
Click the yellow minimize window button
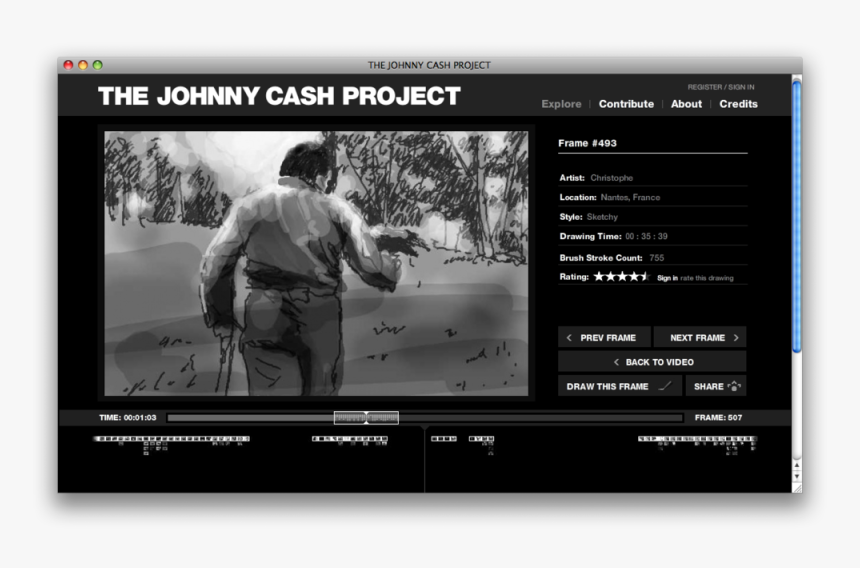83,65
